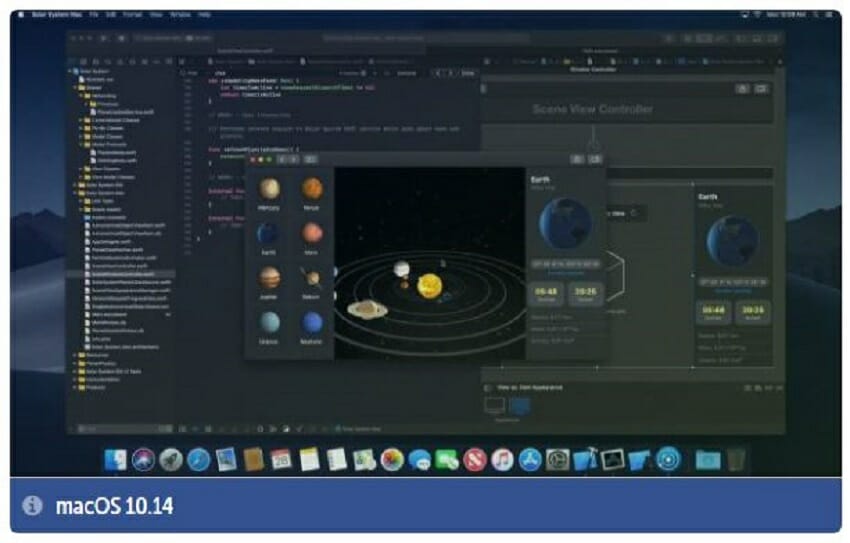Select Mercury in the planet list
This screenshot has height=543, width=850.
point(269,194)
